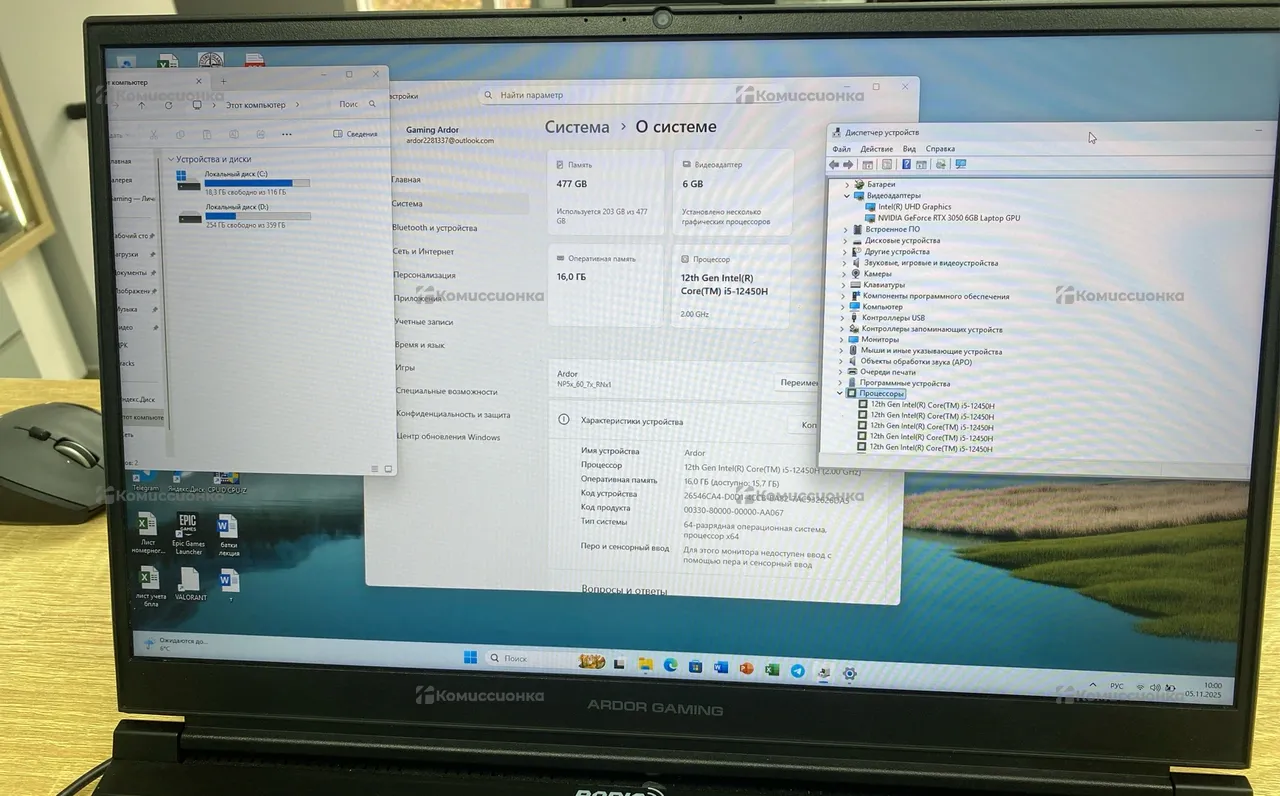Click the Windows Start button
Image resolution: width=1280 pixels, height=796 pixels.
(x=470, y=657)
